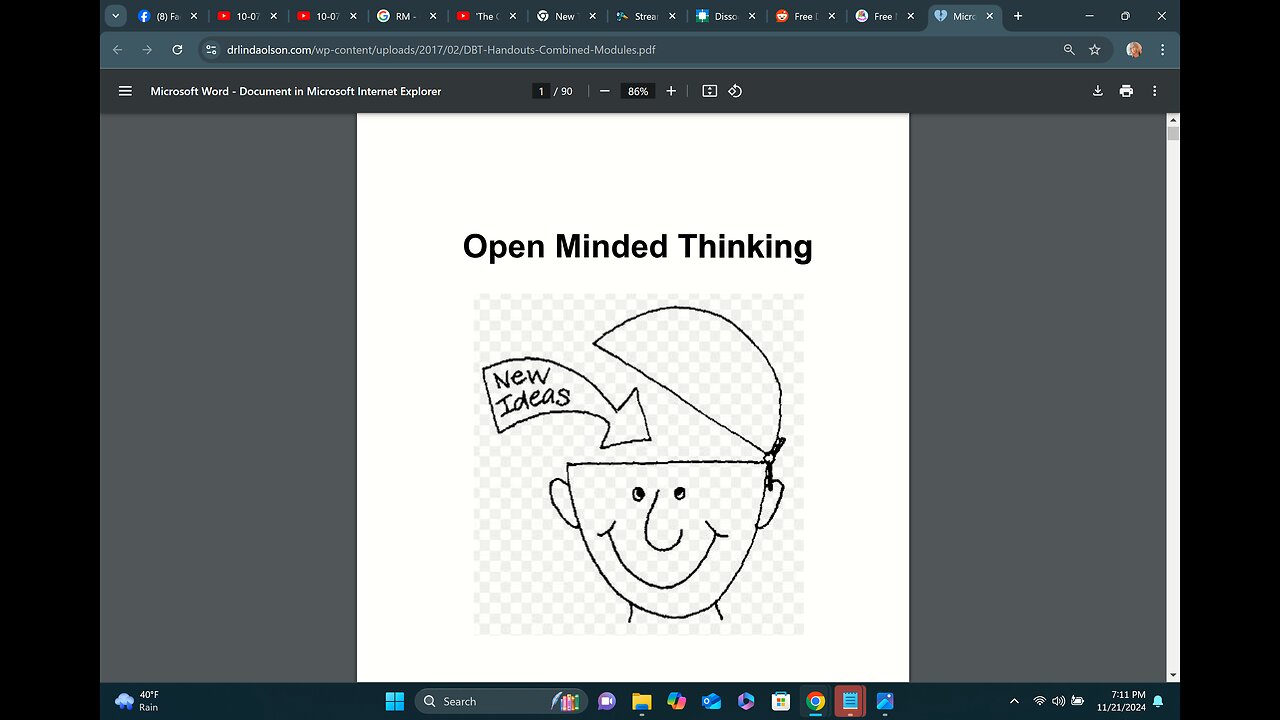This screenshot has height=720, width=1280.
Task: Open the clock showing 7:11 PM
Action: tap(1119, 701)
